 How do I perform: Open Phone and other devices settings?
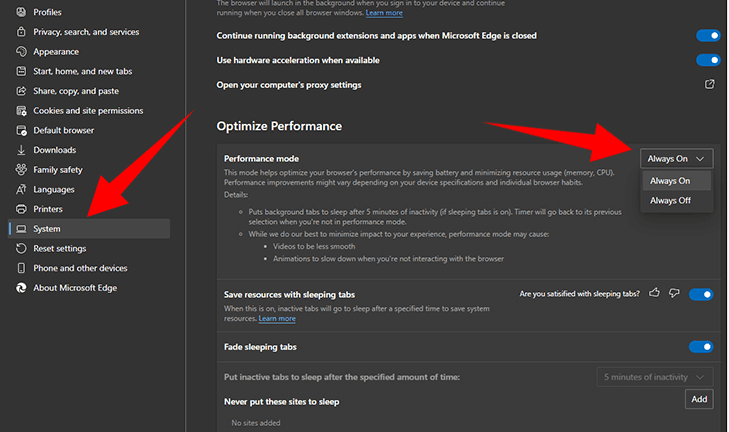89,268
